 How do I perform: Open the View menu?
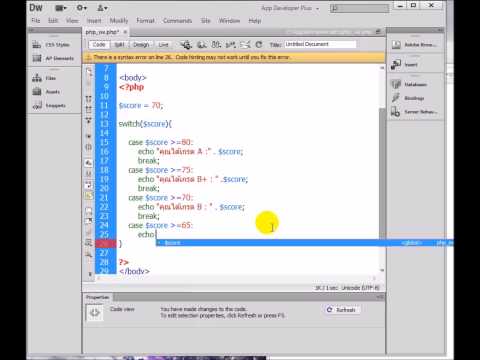(x=72, y=21)
